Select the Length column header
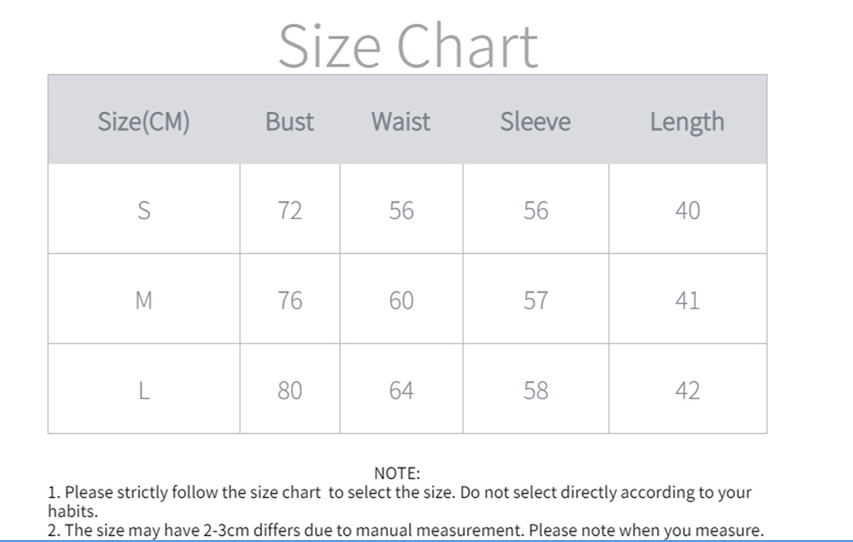 (x=687, y=122)
